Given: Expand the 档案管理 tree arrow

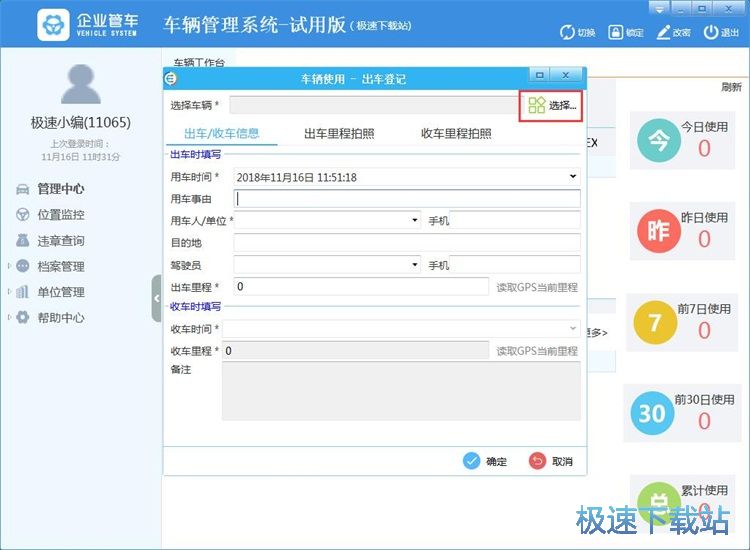Looking at the screenshot, I should pos(9,265).
